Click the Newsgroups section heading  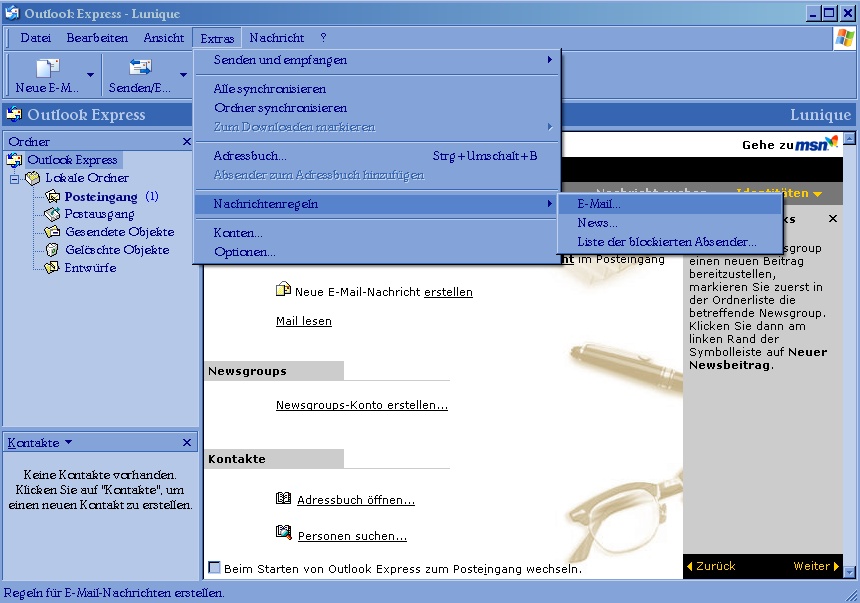tap(247, 371)
